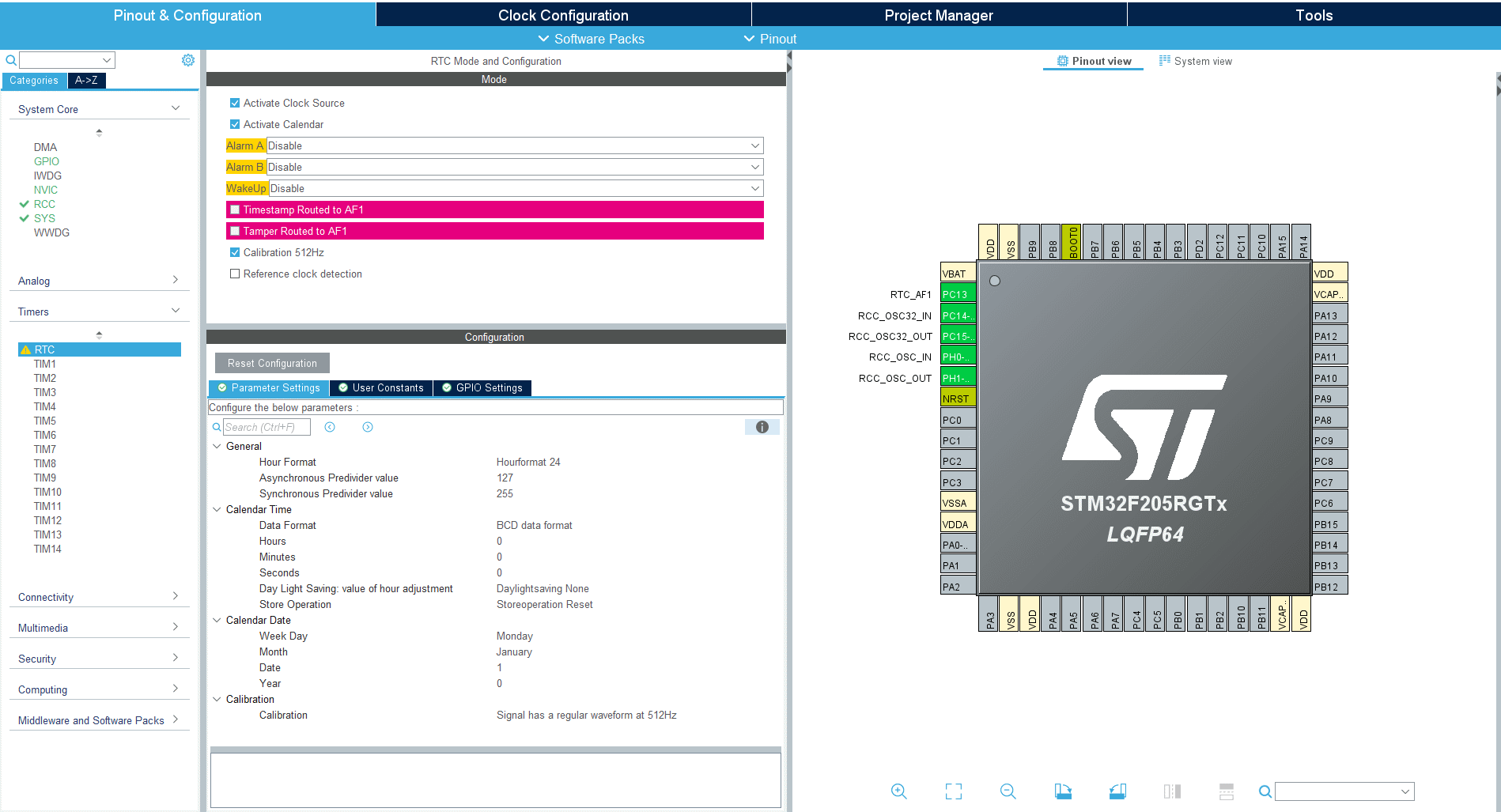Image resolution: width=1501 pixels, height=812 pixels.
Task: Switch to System view of the MCU
Action: pyautogui.click(x=1203, y=60)
